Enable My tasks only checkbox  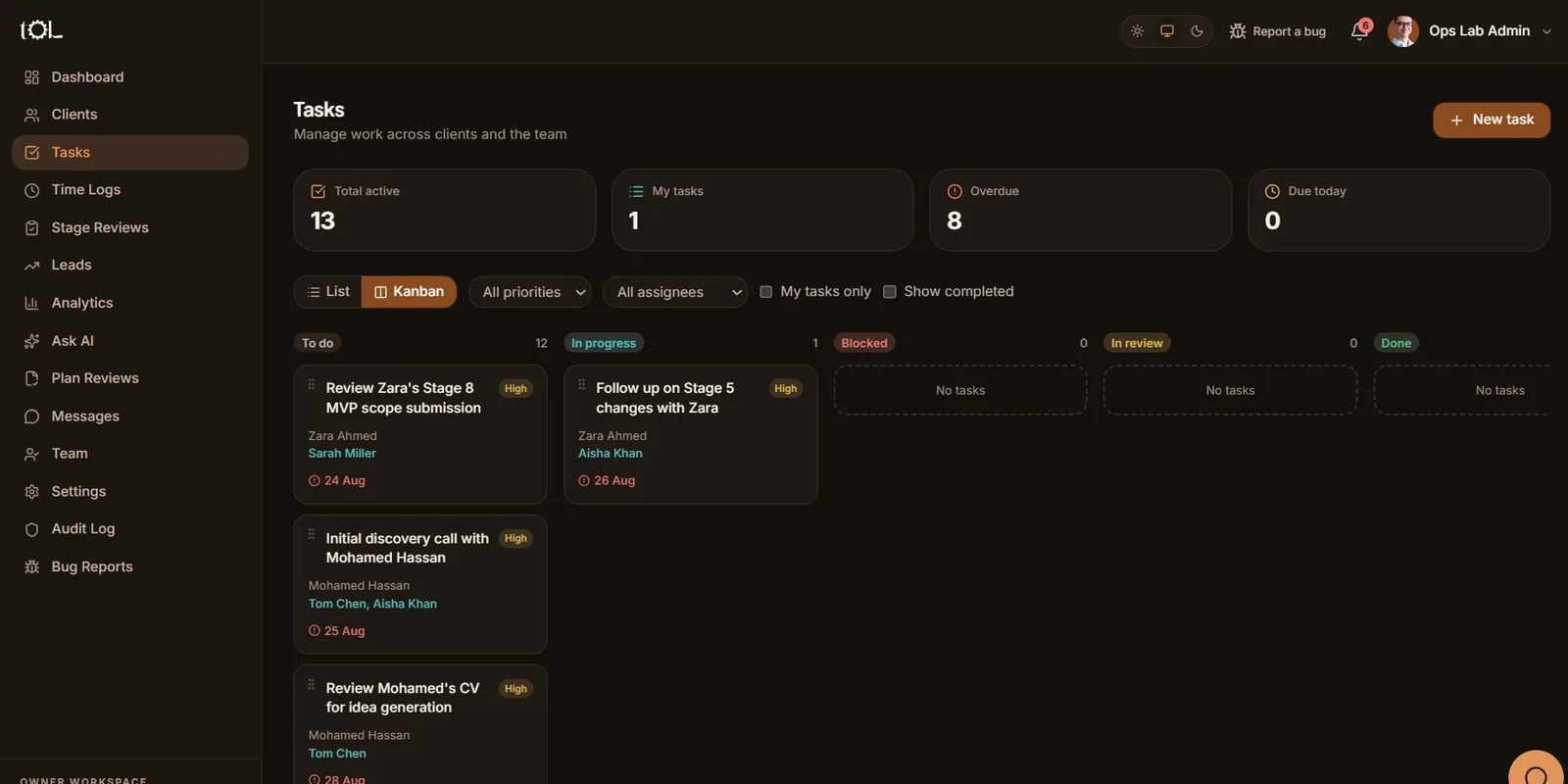(x=766, y=292)
